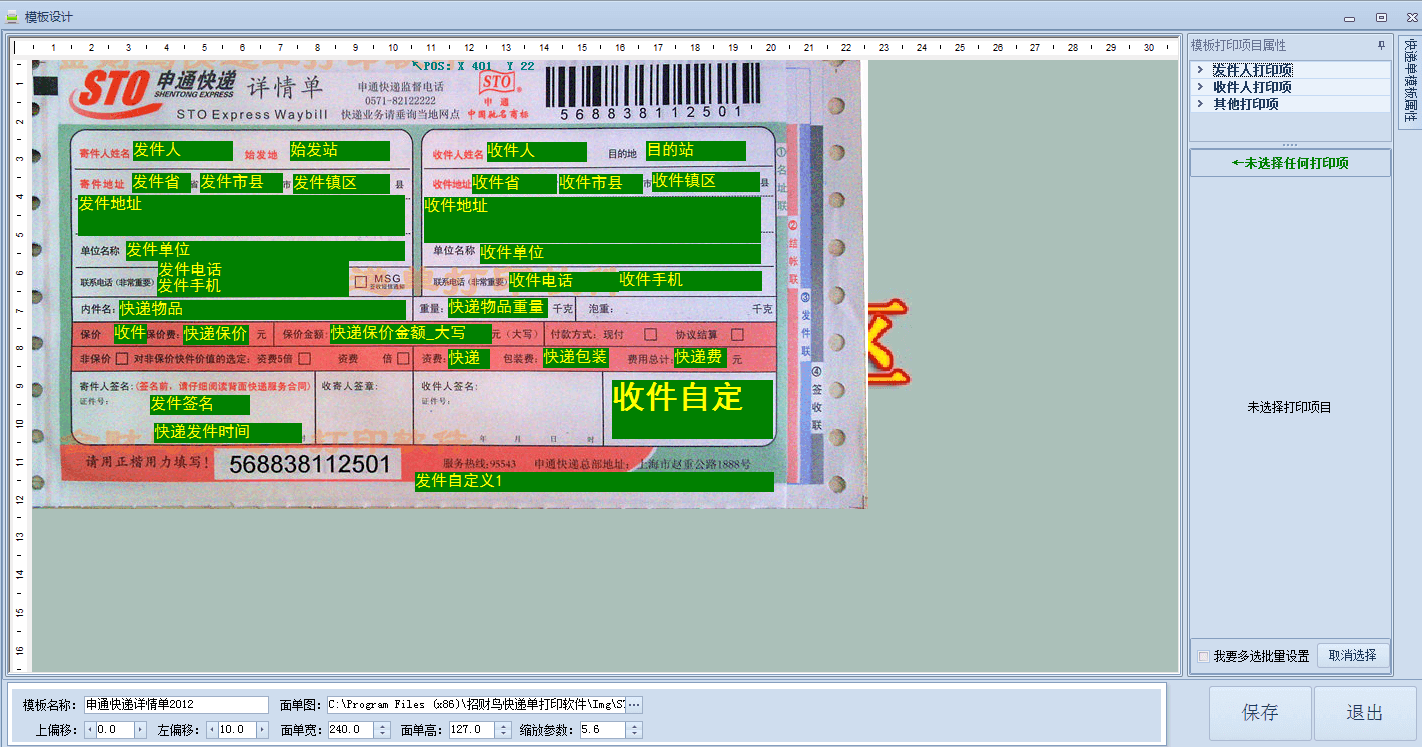Viewport: 1422px width, 747px height.
Task: Click the 面单图 file path field
Action: coord(476,705)
